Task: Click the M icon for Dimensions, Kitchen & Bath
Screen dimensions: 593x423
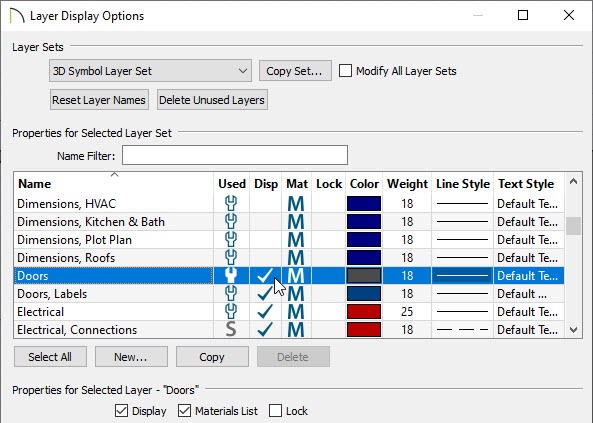Action: (296, 222)
